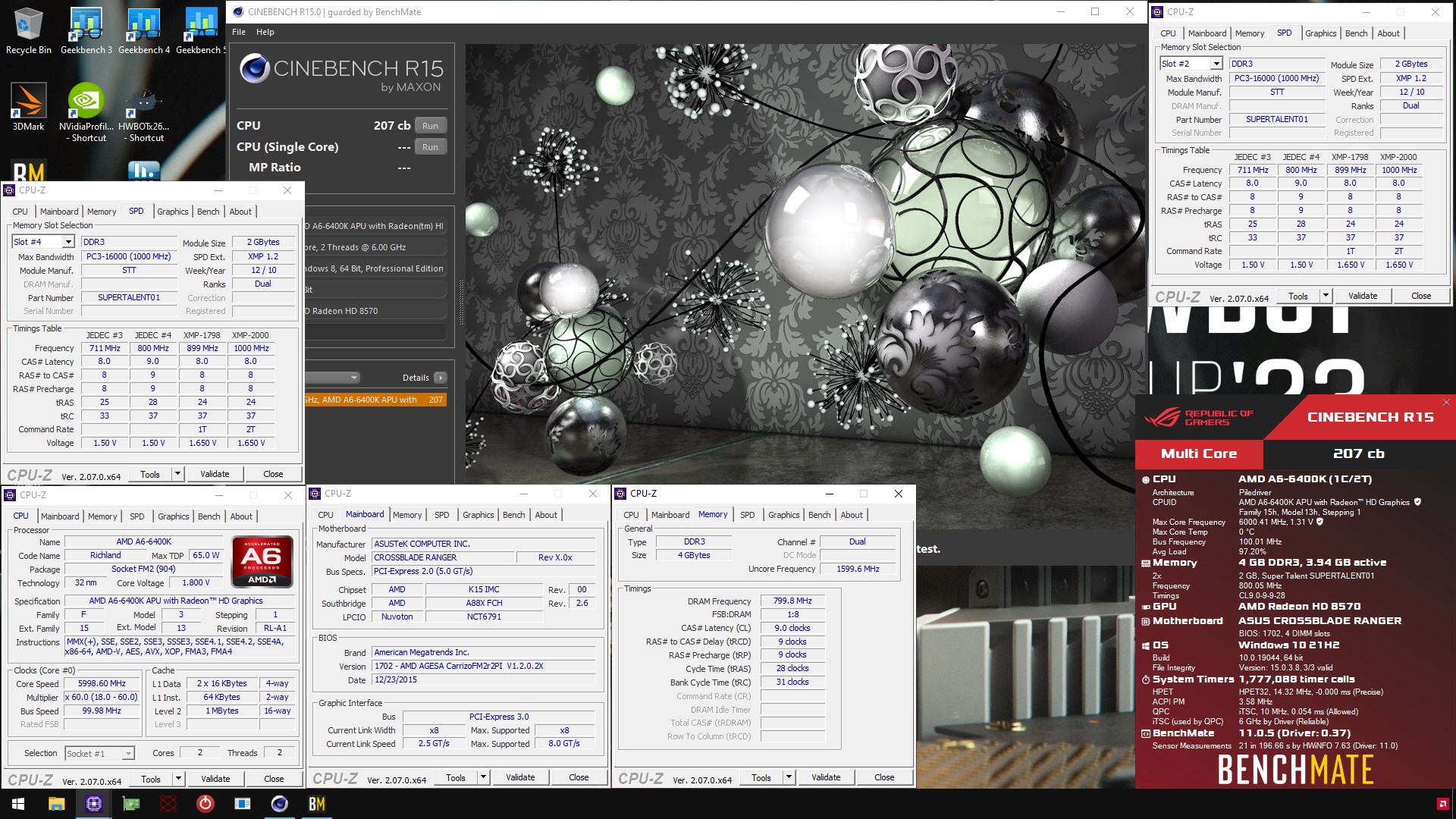Screen dimensions: 1456x819
Task: Click the Cinebench R15 logo sphere
Action: point(254,69)
